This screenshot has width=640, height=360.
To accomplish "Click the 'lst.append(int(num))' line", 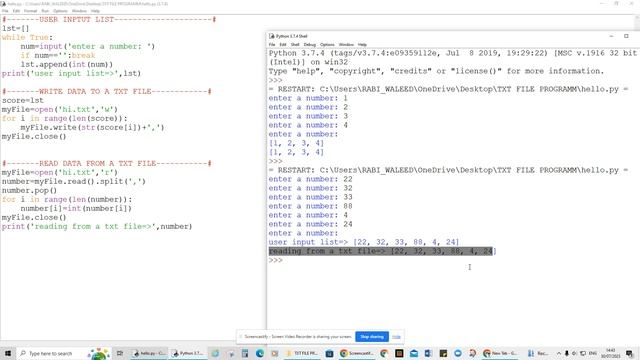I will click(67, 64).
